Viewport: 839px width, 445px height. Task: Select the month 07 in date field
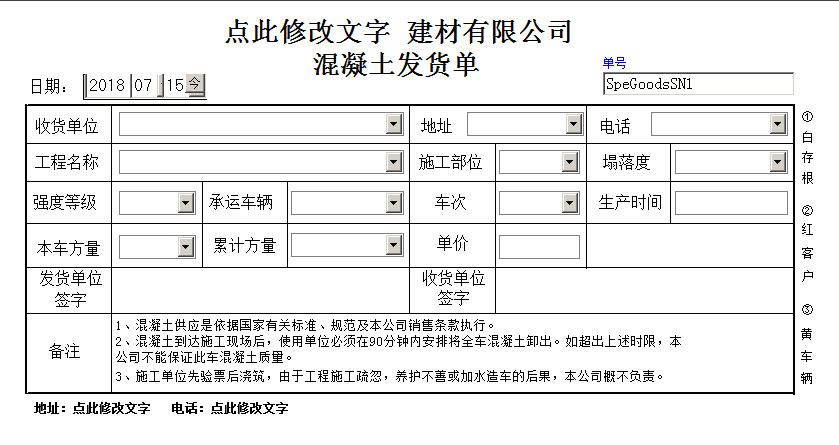pyautogui.click(x=143, y=86)
